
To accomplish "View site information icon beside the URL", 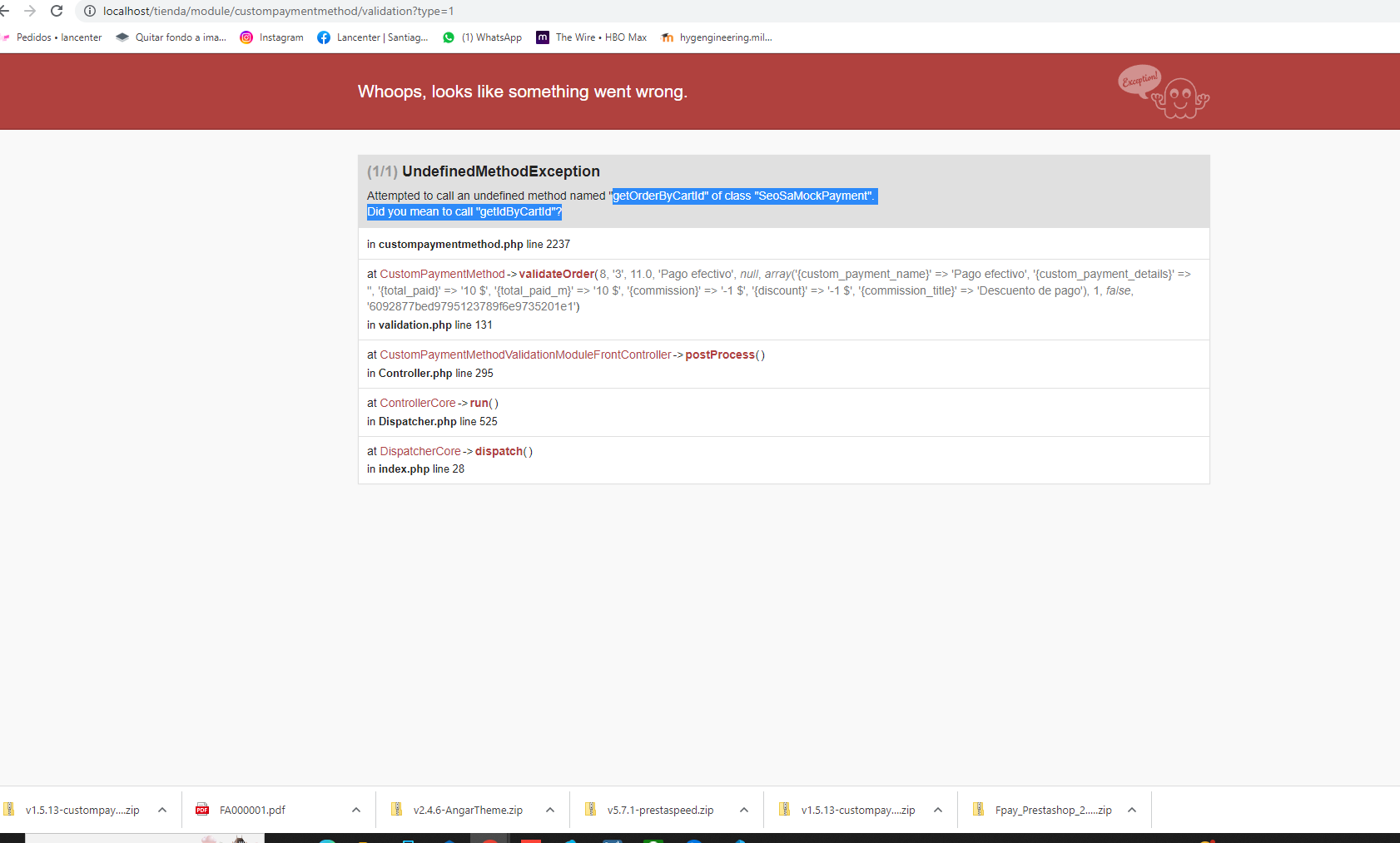I will [x=90, y=11].
